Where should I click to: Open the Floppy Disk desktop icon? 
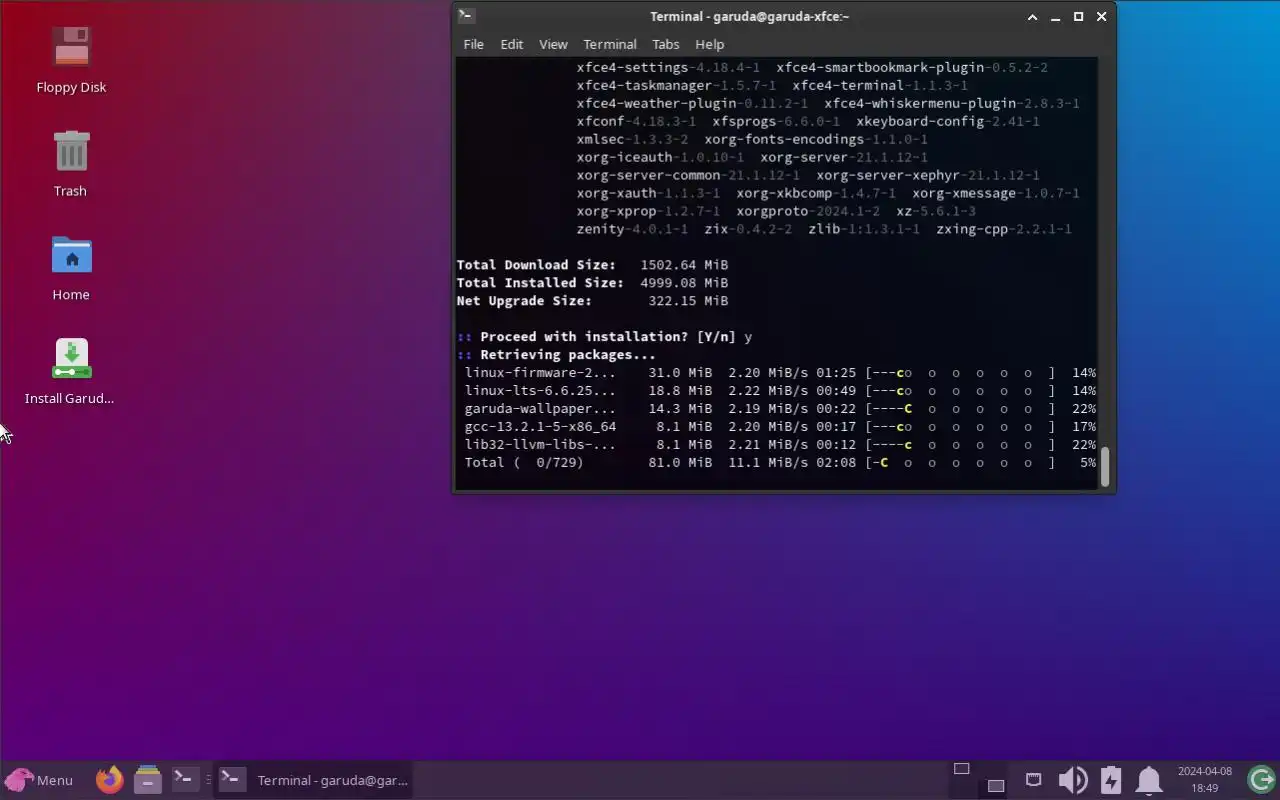71,60
